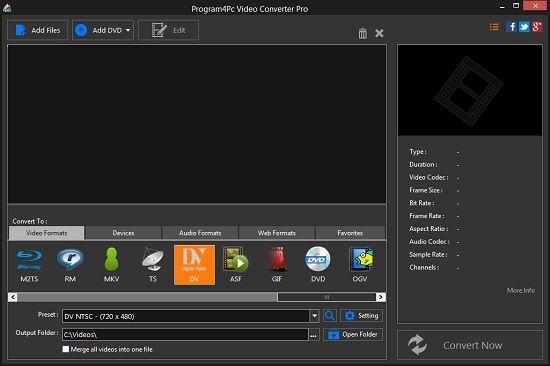The height and width of the screenshot is (366, 550).
Task: Select the DVD disc format icon
Action: [x=318, y=265]
